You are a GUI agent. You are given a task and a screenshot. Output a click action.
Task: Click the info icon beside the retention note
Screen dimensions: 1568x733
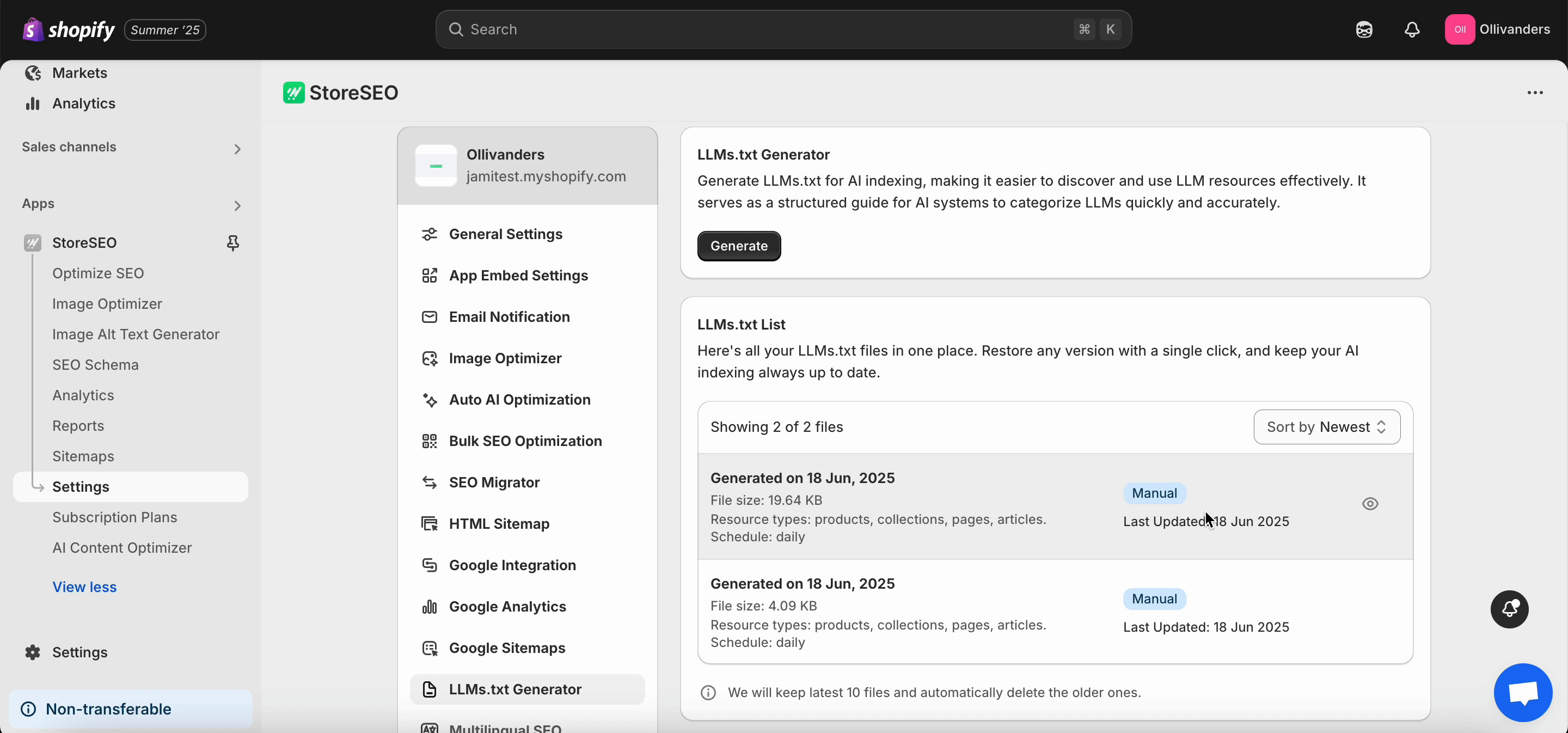pos(708,693)
